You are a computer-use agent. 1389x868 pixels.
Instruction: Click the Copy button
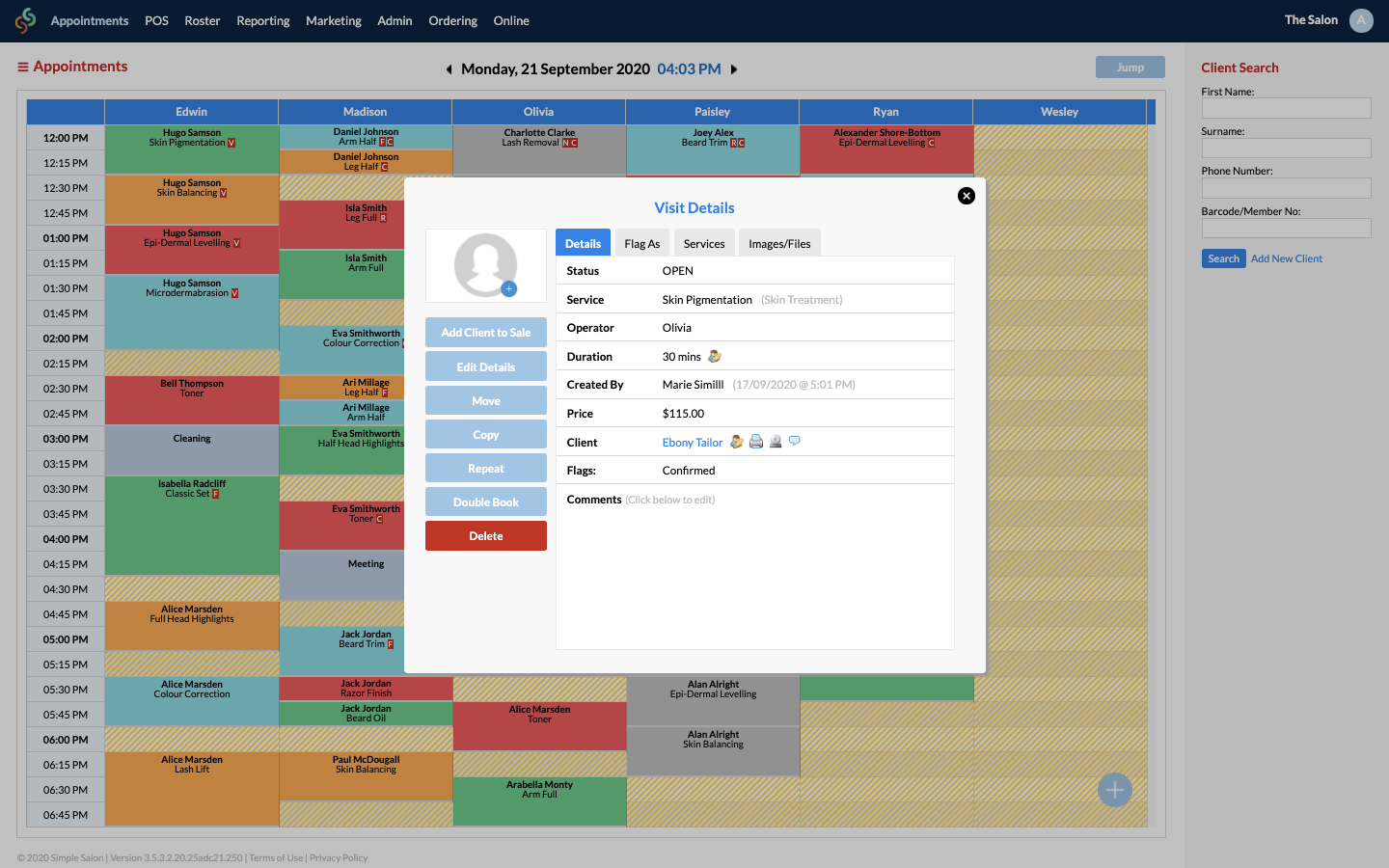[x=486, y=434]
